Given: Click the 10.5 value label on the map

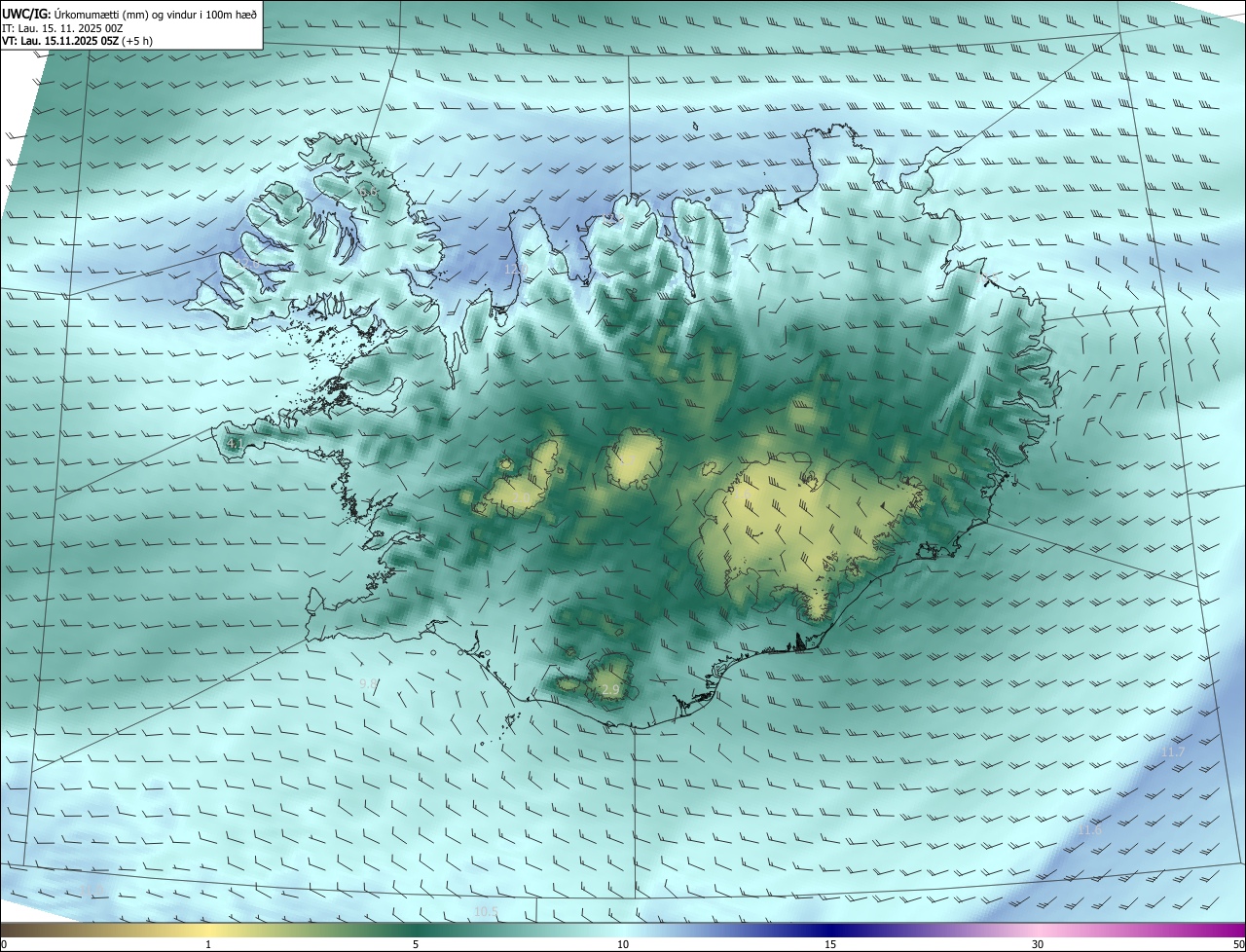Looking at the screenshot, I should tap(486, 912).
